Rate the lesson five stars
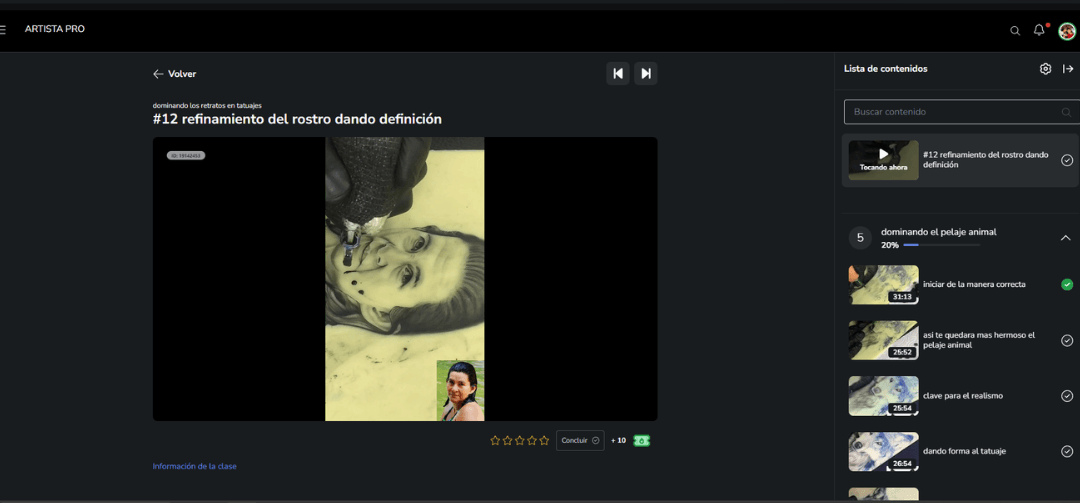The height and width of the screenshot is (503, 1080). pyautogui.click(x=544, y=440)
